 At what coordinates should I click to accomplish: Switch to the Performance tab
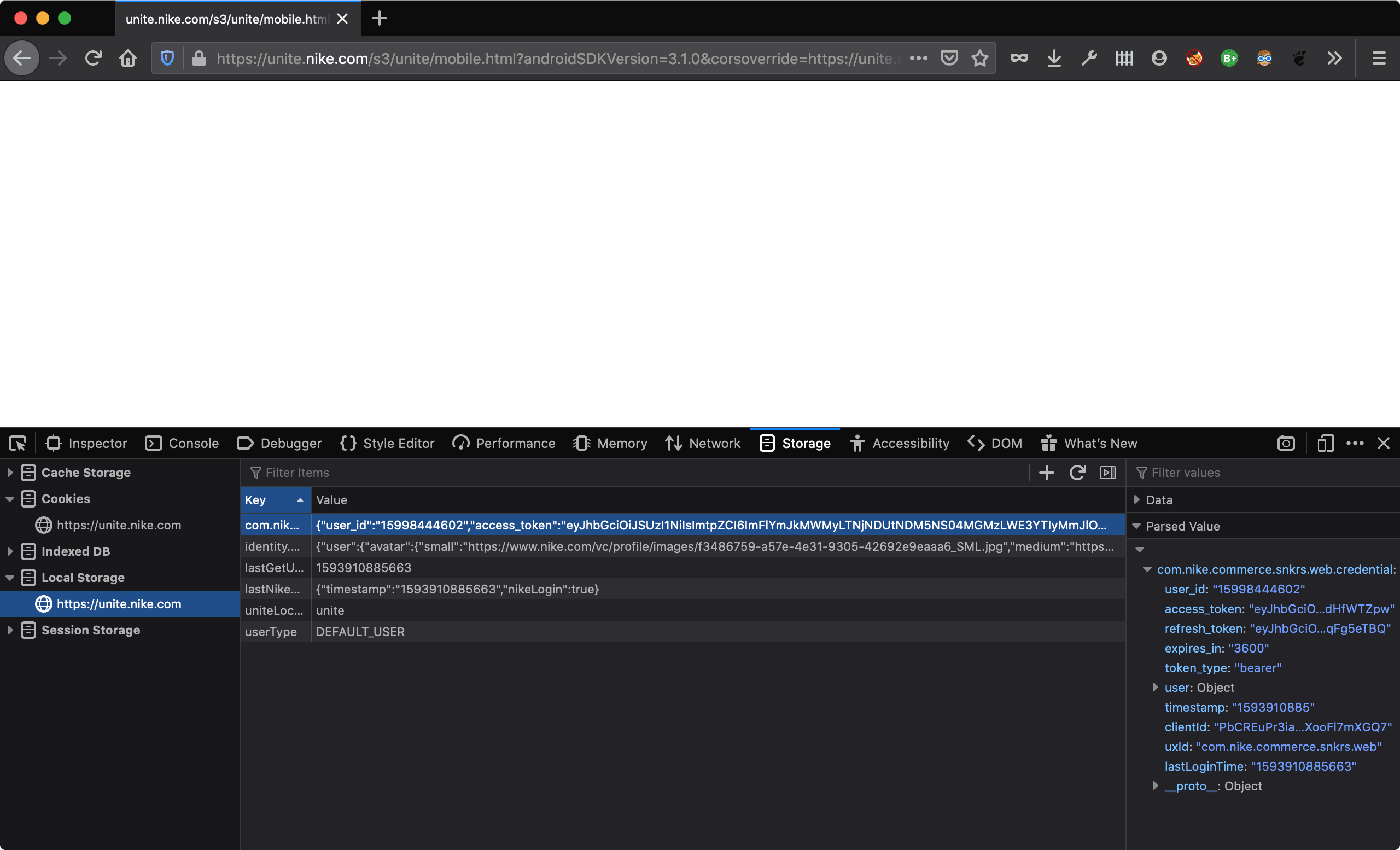click(x=504, y=443)
